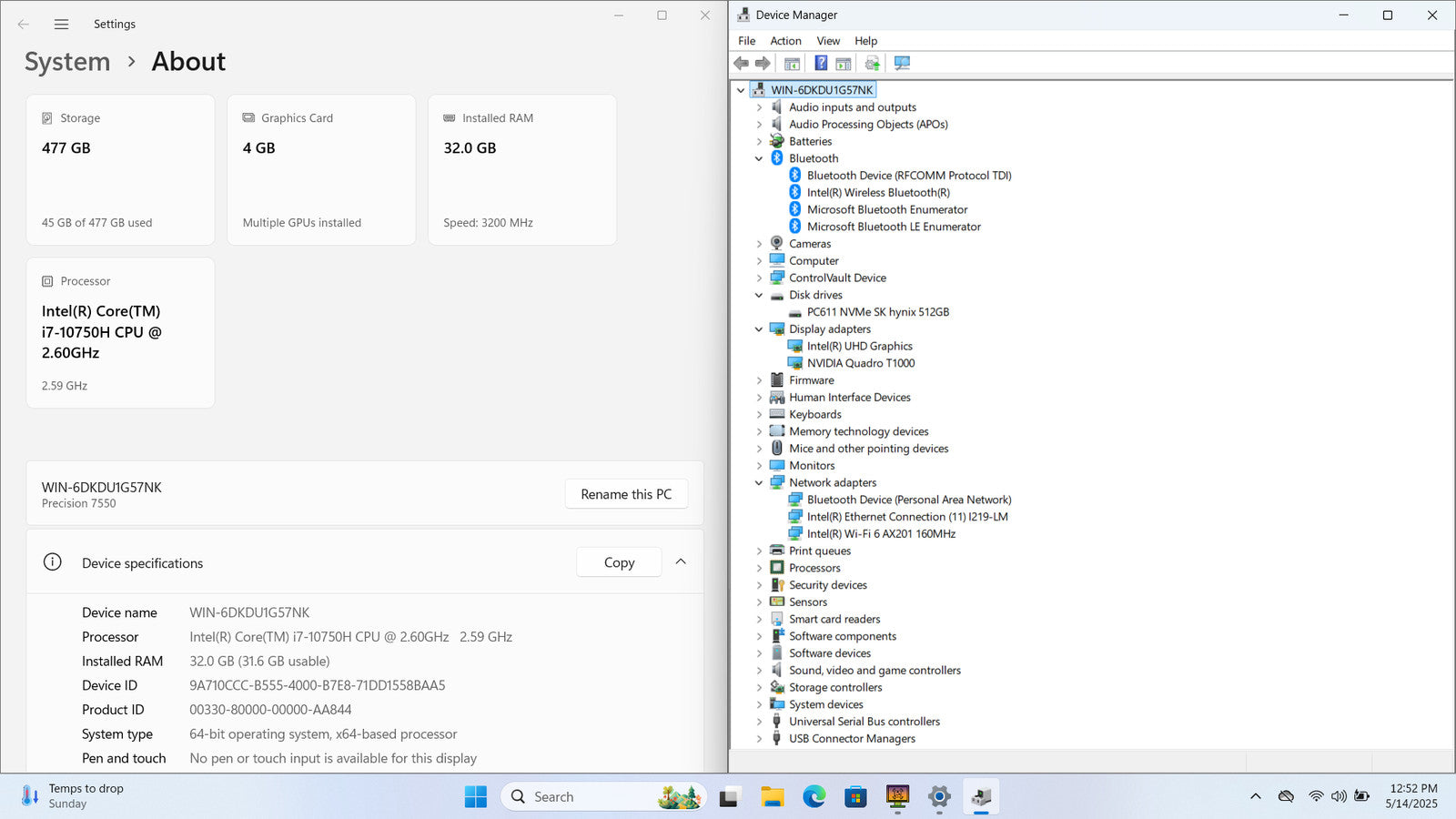Select PC611 NVMe SK hynix 512GB drive

point(878,312)
